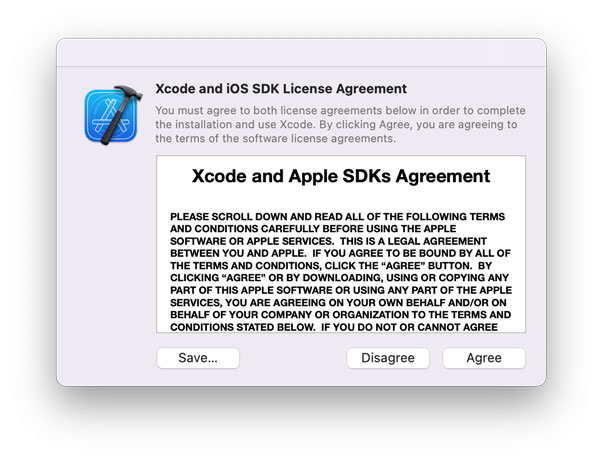Click the 'You must agree to both license agreements' description
This screenshot has width=602, height=460.
point(340,124)
